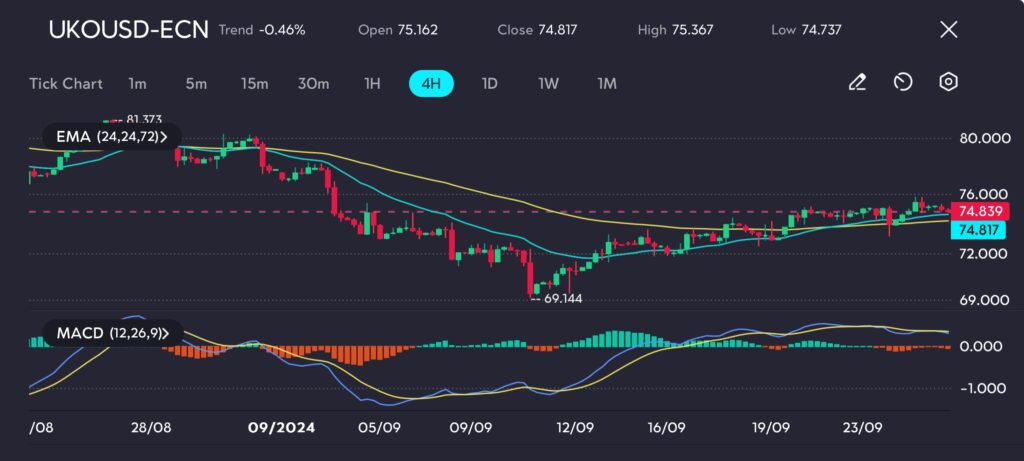Close the UKOUSD-ECN chart panel
This screenshot has height=461, width=1024.
[949, 30]
